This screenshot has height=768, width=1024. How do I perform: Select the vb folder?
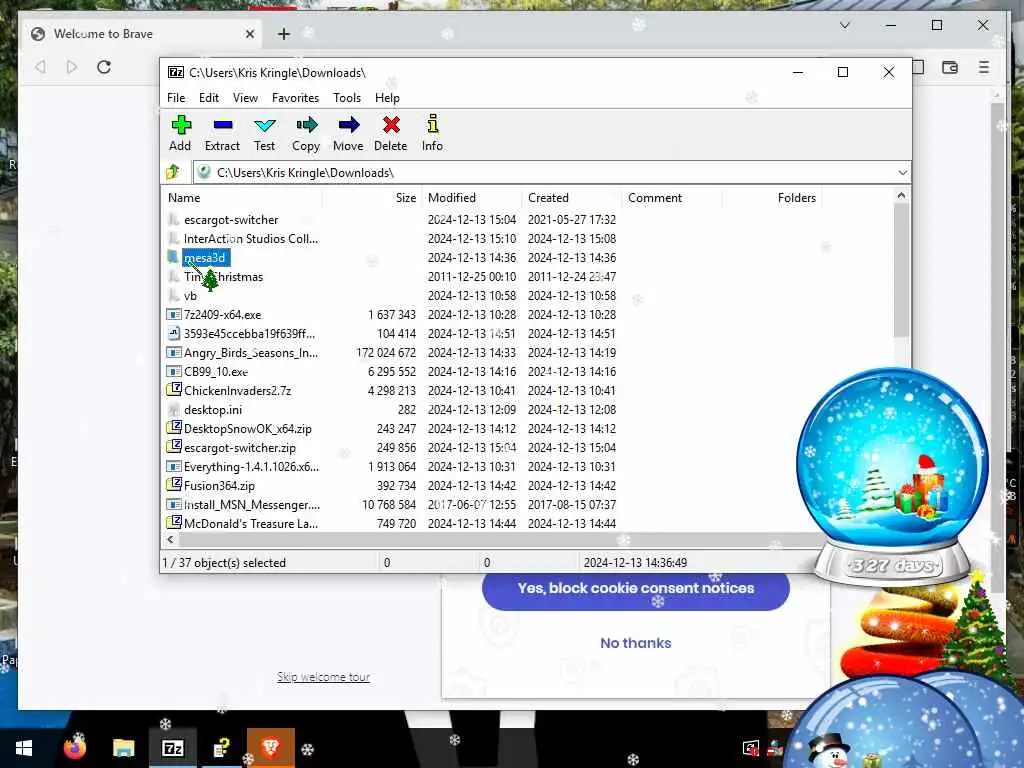190,296
